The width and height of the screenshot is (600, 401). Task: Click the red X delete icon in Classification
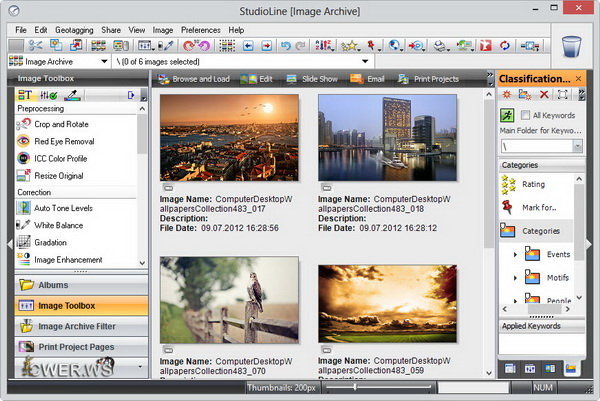coord(543,94)
